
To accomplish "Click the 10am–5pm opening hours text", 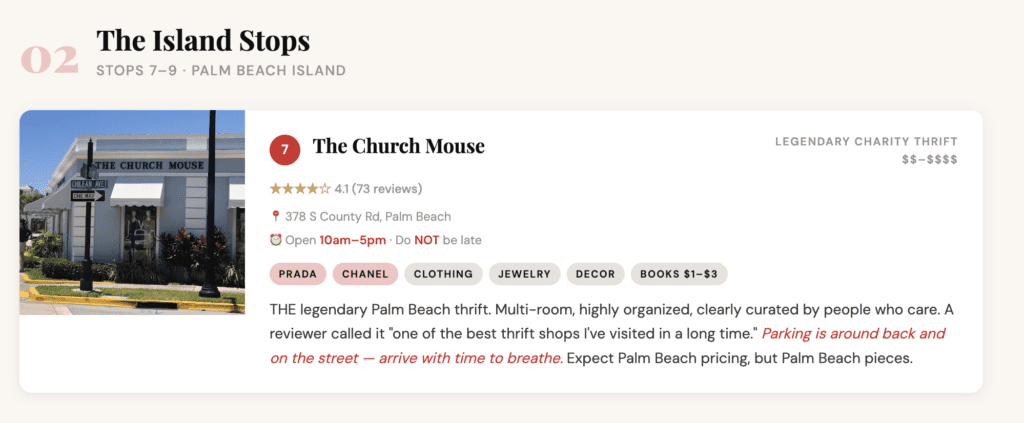I will 354,240.
